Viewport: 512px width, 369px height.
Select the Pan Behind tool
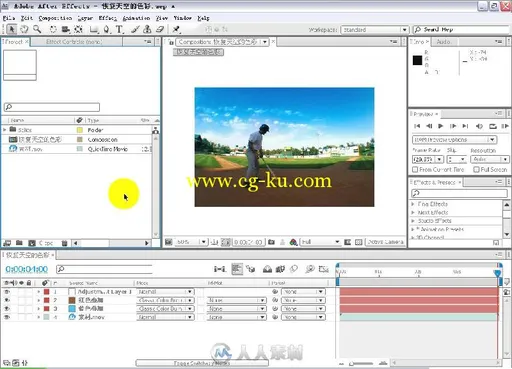pos(78,29)
